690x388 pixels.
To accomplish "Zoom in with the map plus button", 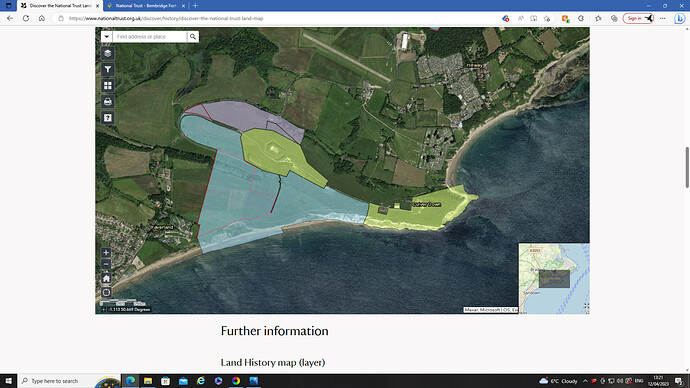I will point(106,253).
